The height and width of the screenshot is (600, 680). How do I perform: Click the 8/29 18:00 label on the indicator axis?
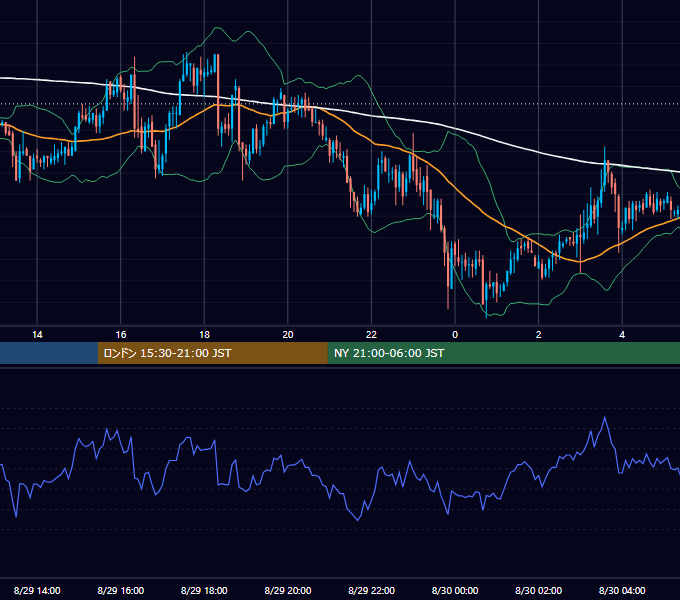tap(204, 590)
